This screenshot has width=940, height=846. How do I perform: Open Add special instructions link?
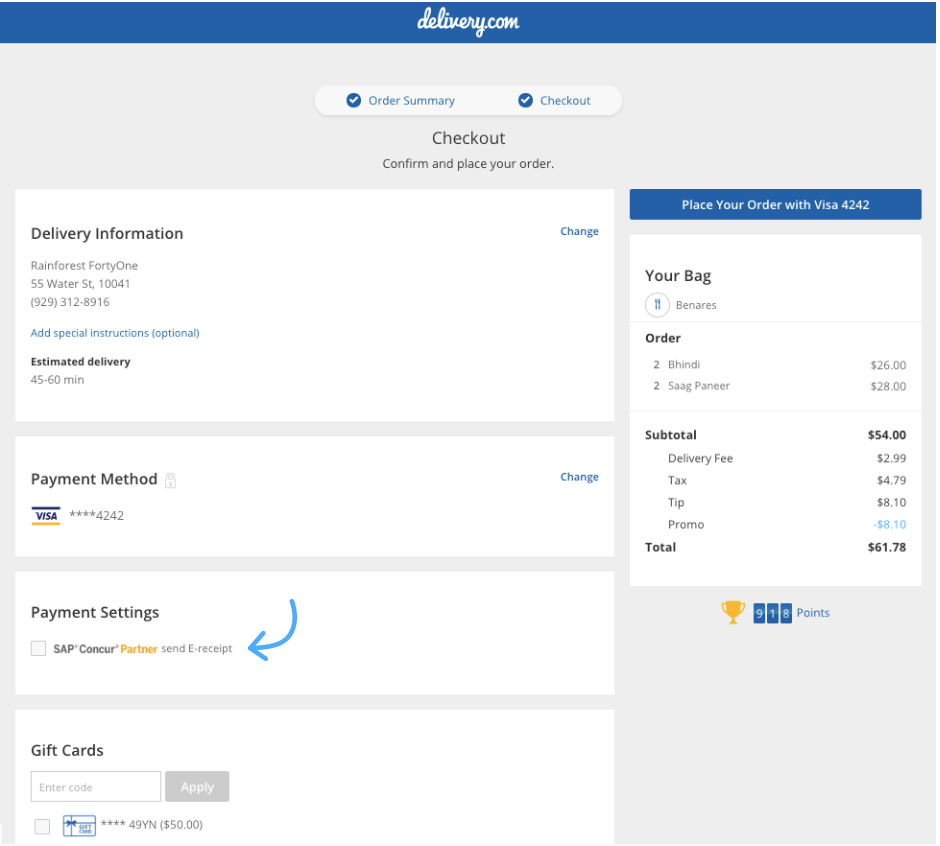click(115, 333)
